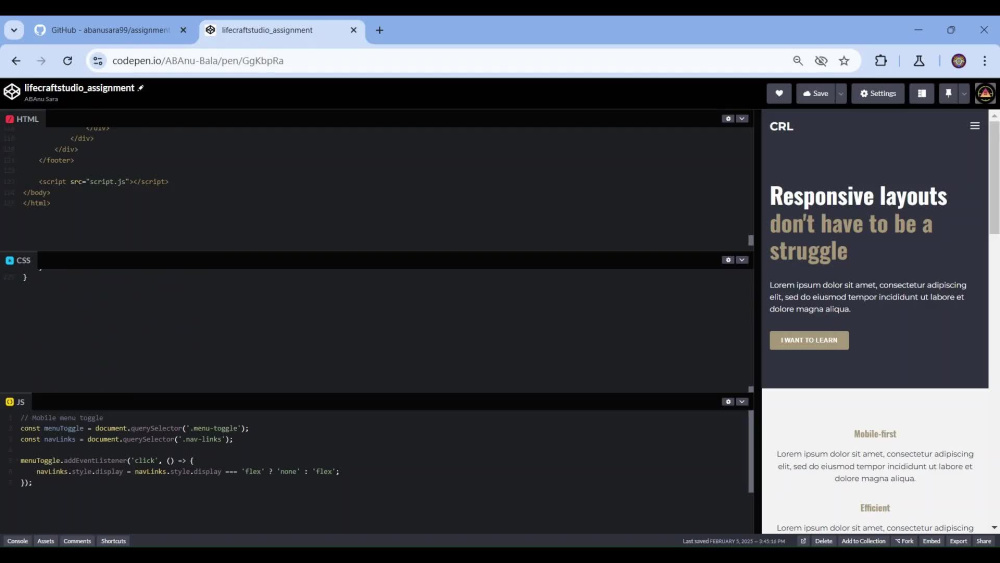The image size is (1000, 563).
Task: Close the lifecraftstudio_assignment tab
Action: click(353, 30)
